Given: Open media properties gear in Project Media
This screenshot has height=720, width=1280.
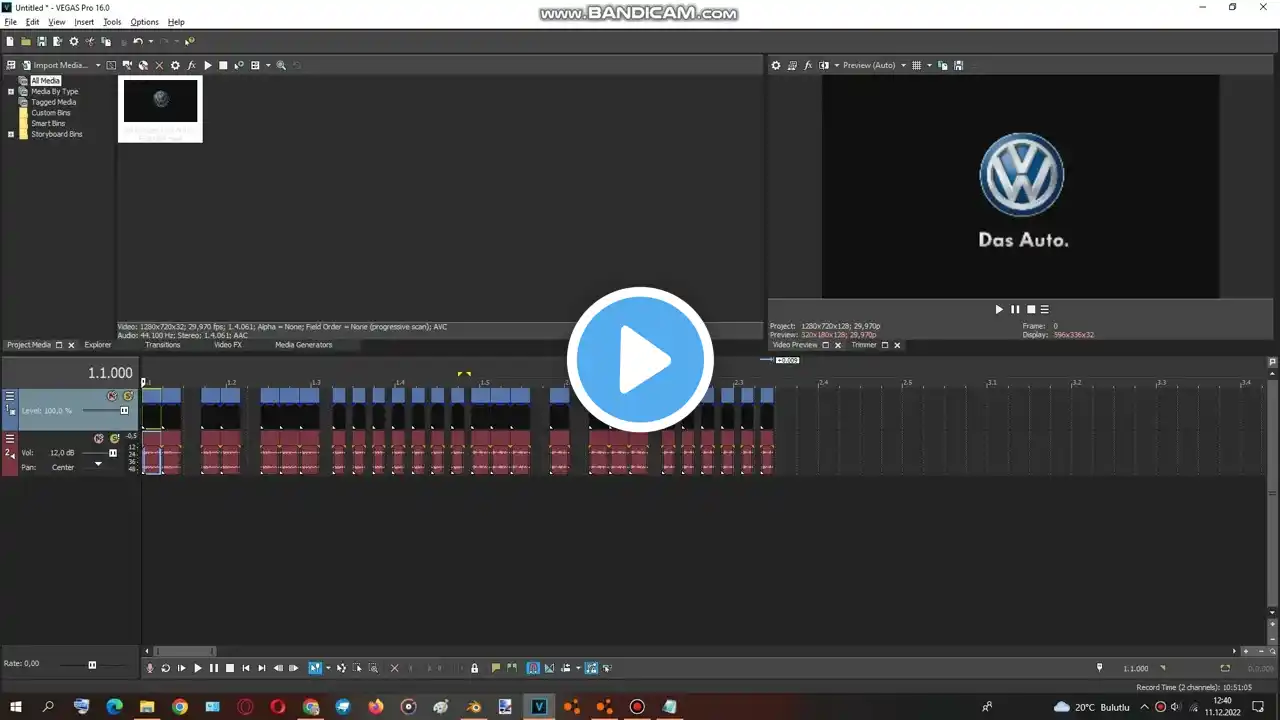Looking at the screenshot, I should 175,65.
